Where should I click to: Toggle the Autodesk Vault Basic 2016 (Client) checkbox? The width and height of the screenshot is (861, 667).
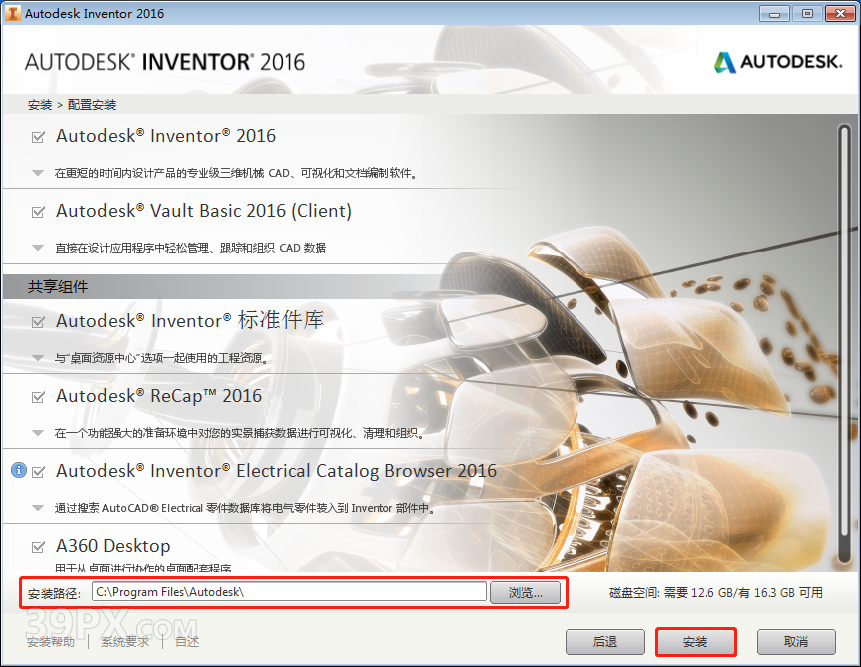pyautogui.click(x=36, y=212)
